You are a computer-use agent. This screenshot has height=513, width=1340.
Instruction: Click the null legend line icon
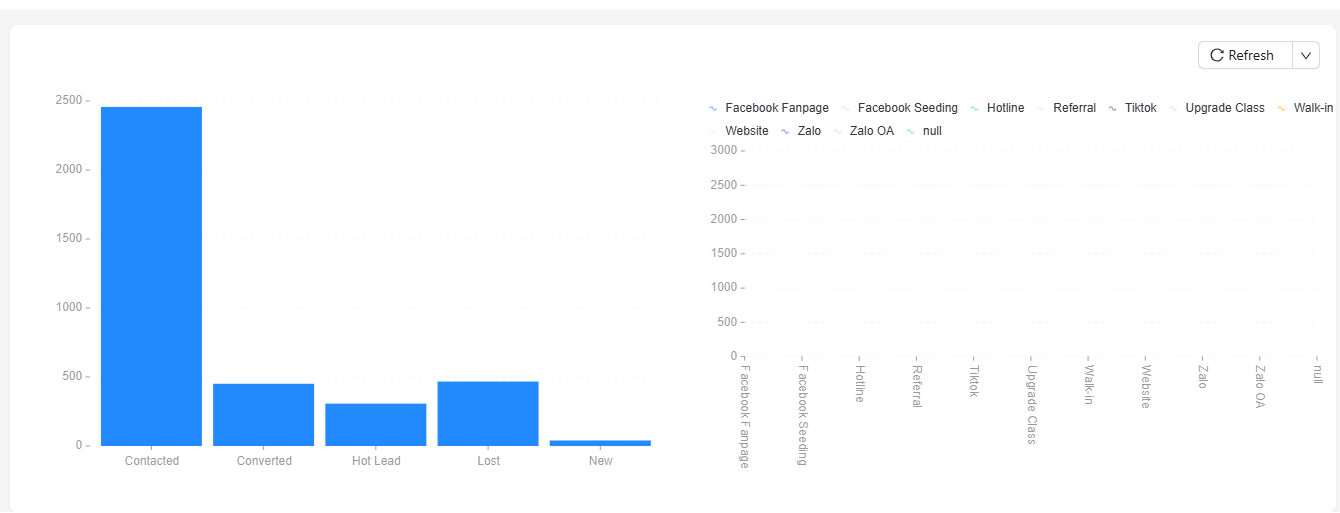(x=910, y=131)
